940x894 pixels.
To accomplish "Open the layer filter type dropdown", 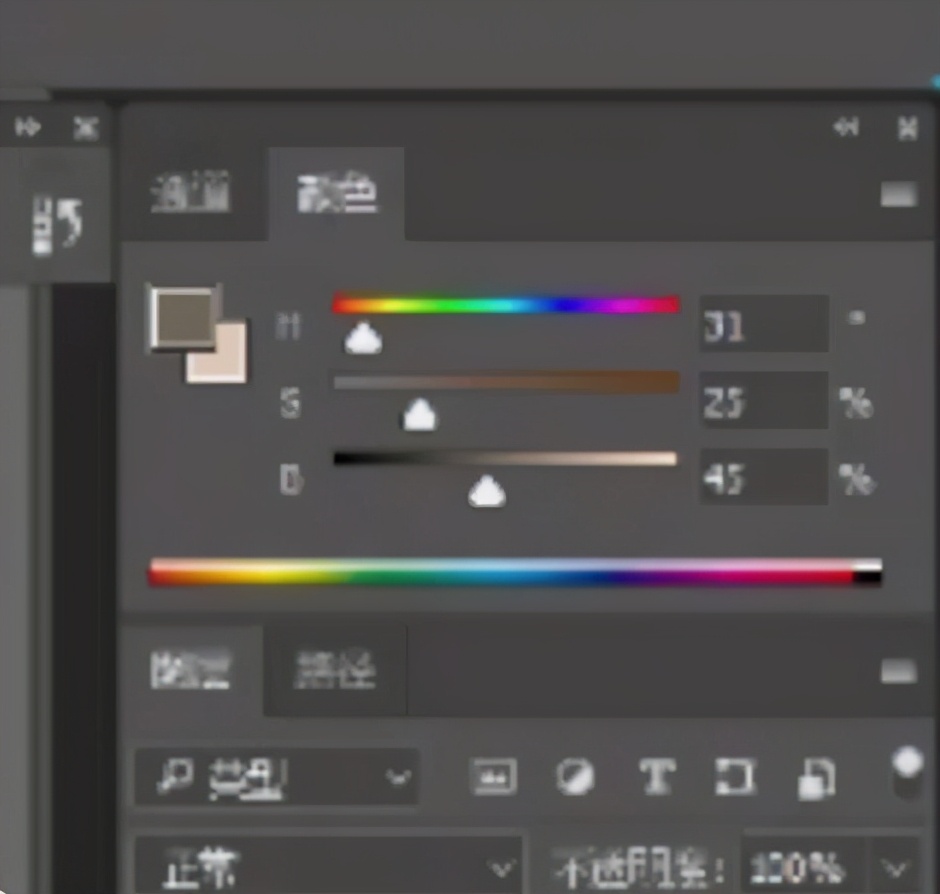I will 277,777.
